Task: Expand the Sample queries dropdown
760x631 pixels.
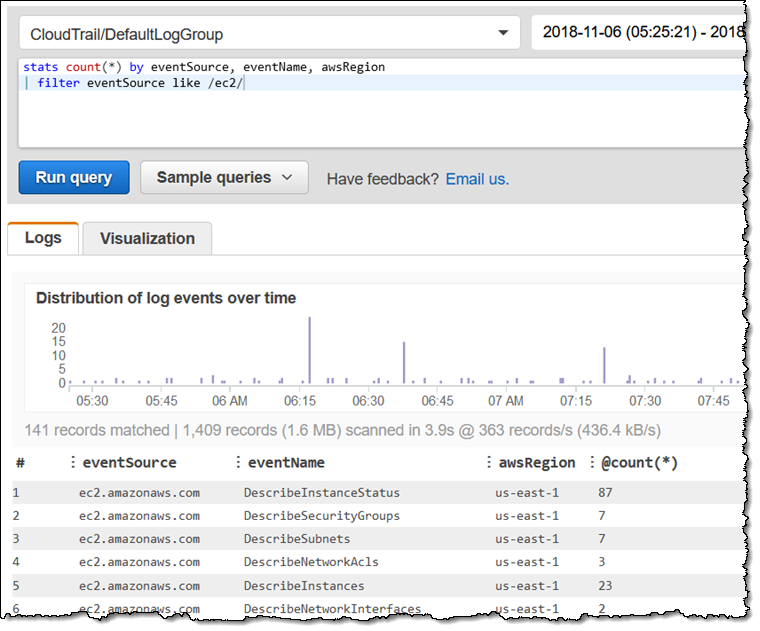Action: [x=224, y=178]
